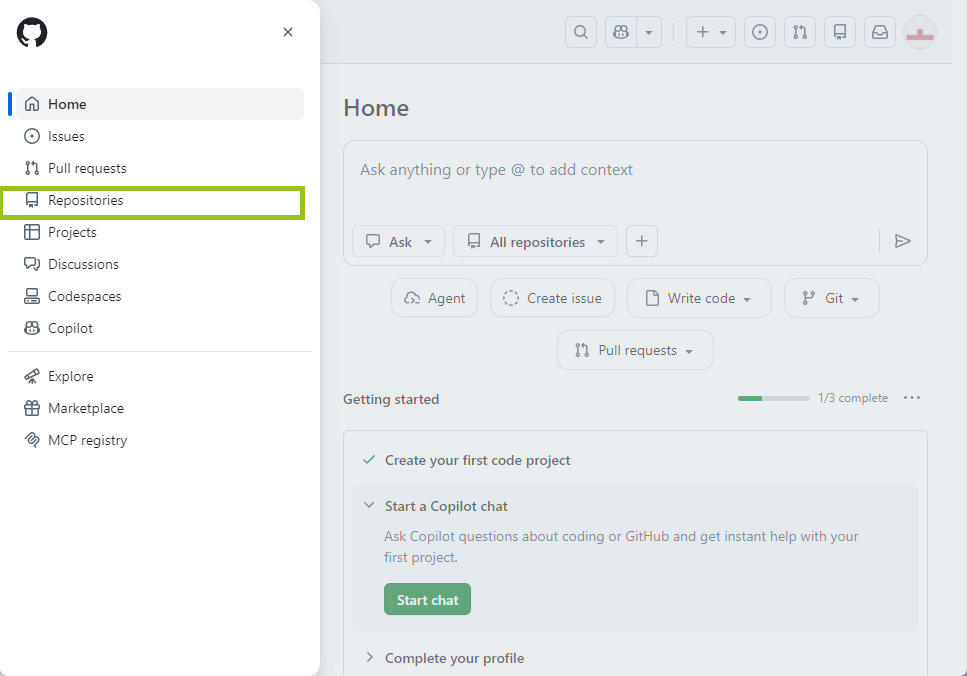Open Copilot chat icon in header
Screen dimensions: 967x676
pos(621,32)
